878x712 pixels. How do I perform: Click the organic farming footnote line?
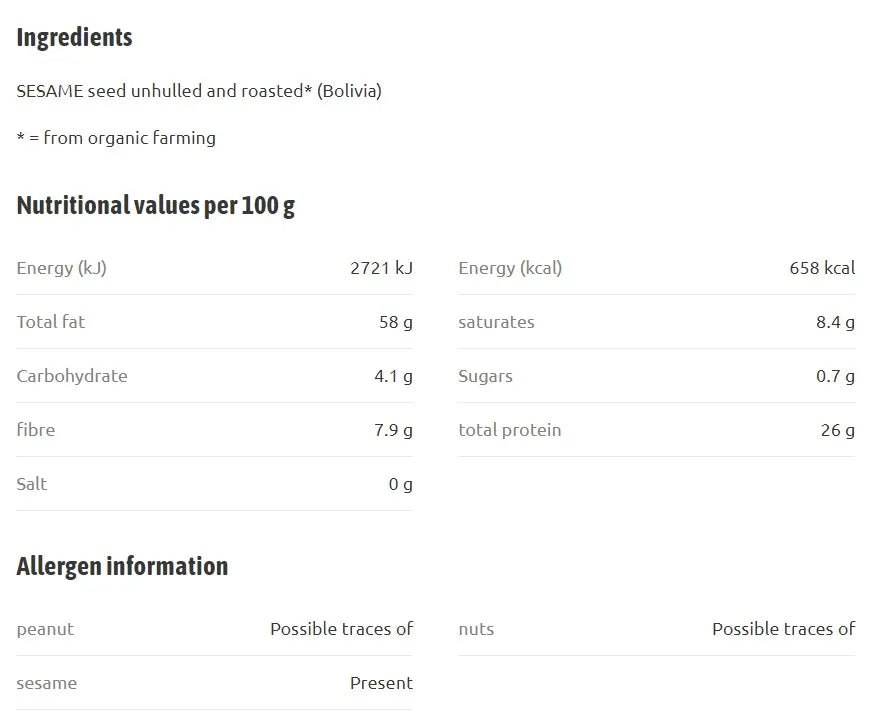pos(116,138)
